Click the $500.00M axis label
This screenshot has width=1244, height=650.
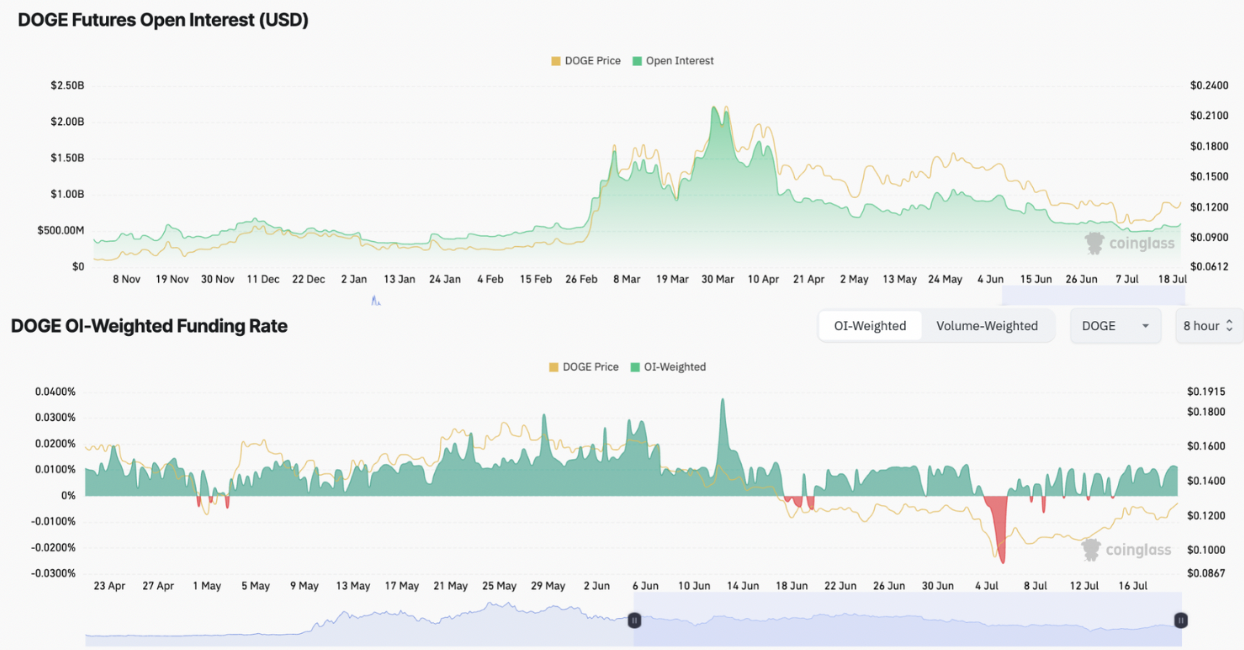tap(62, 231)
